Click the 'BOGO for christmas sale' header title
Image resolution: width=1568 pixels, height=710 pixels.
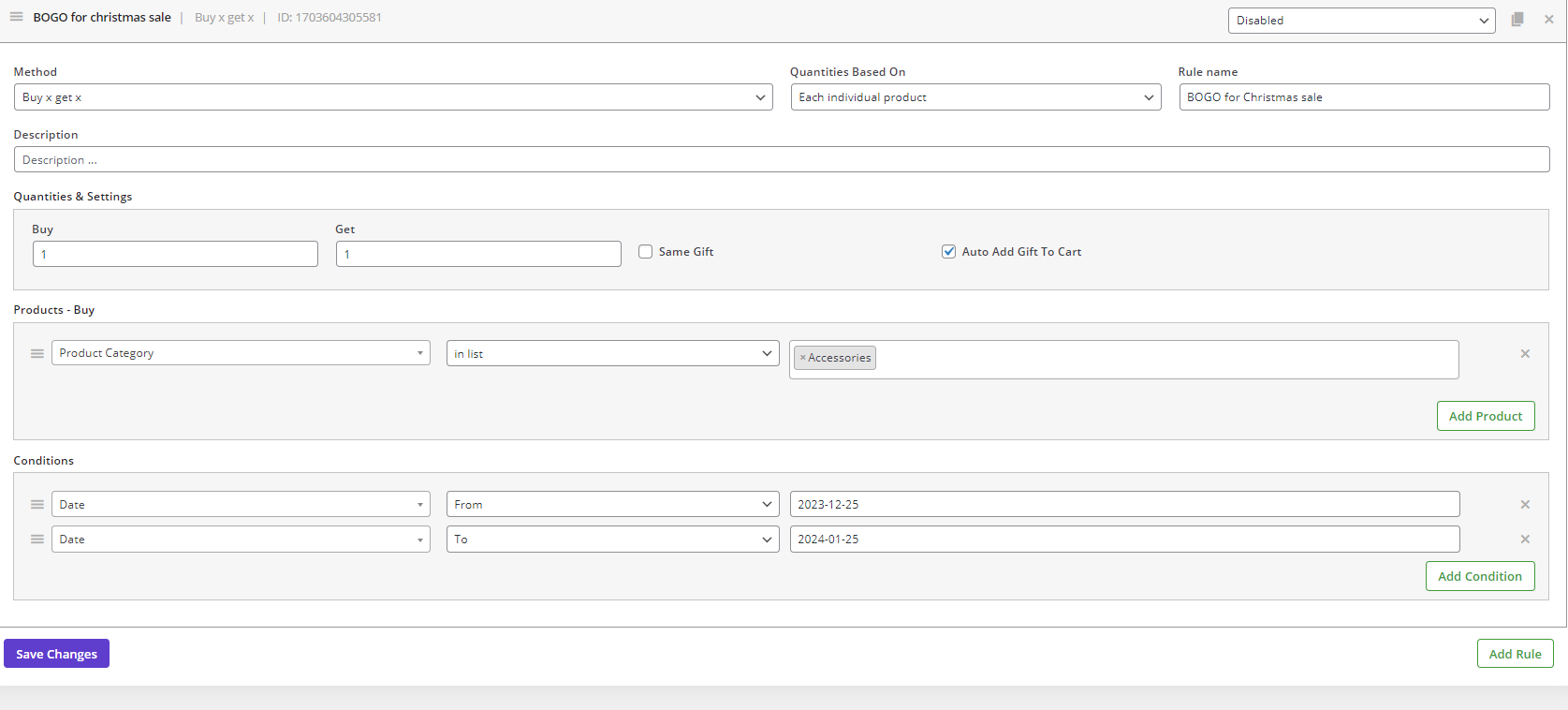coord(102,17)
